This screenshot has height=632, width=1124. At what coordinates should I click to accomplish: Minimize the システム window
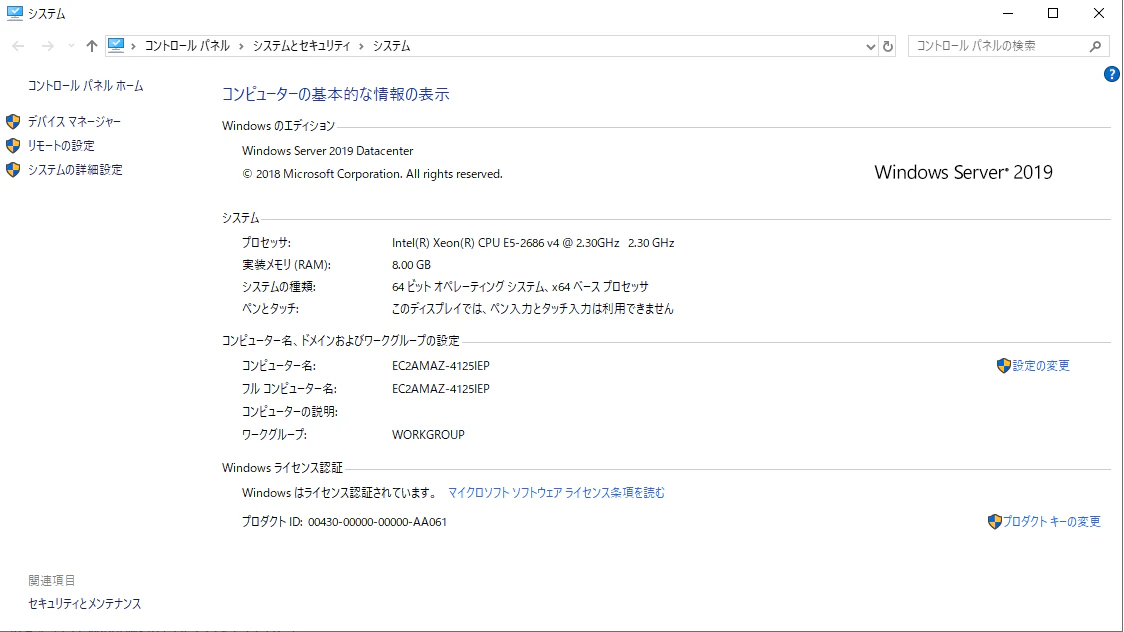[1008, 14]
